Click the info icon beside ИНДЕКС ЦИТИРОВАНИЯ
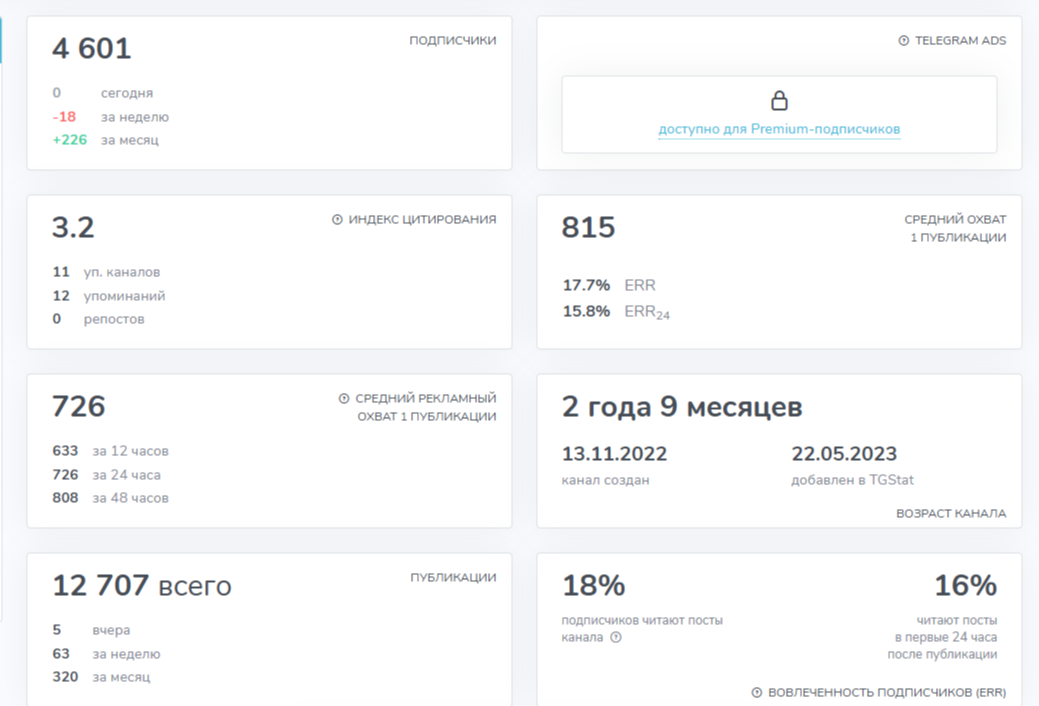Screen dimensions: 1039x706 click(x=337, y=220)
